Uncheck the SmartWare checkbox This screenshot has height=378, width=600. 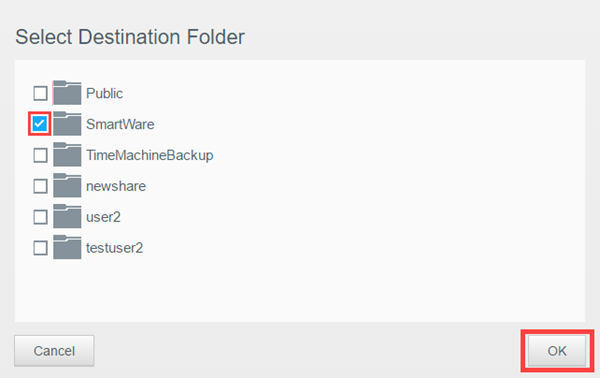tap(40, 124)
